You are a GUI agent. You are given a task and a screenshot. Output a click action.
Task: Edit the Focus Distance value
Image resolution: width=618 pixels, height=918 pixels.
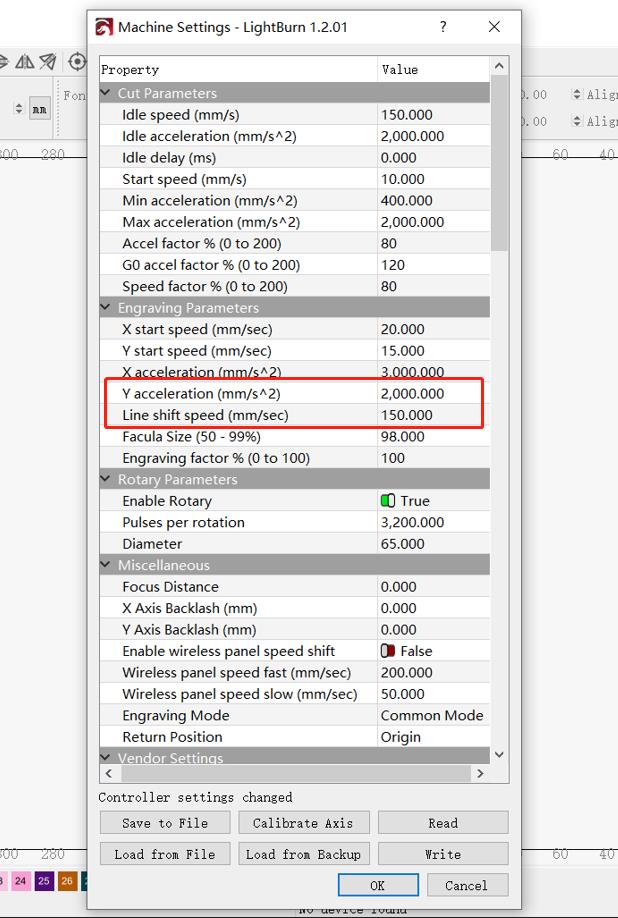pyautogui.click(x=434, y=587)
